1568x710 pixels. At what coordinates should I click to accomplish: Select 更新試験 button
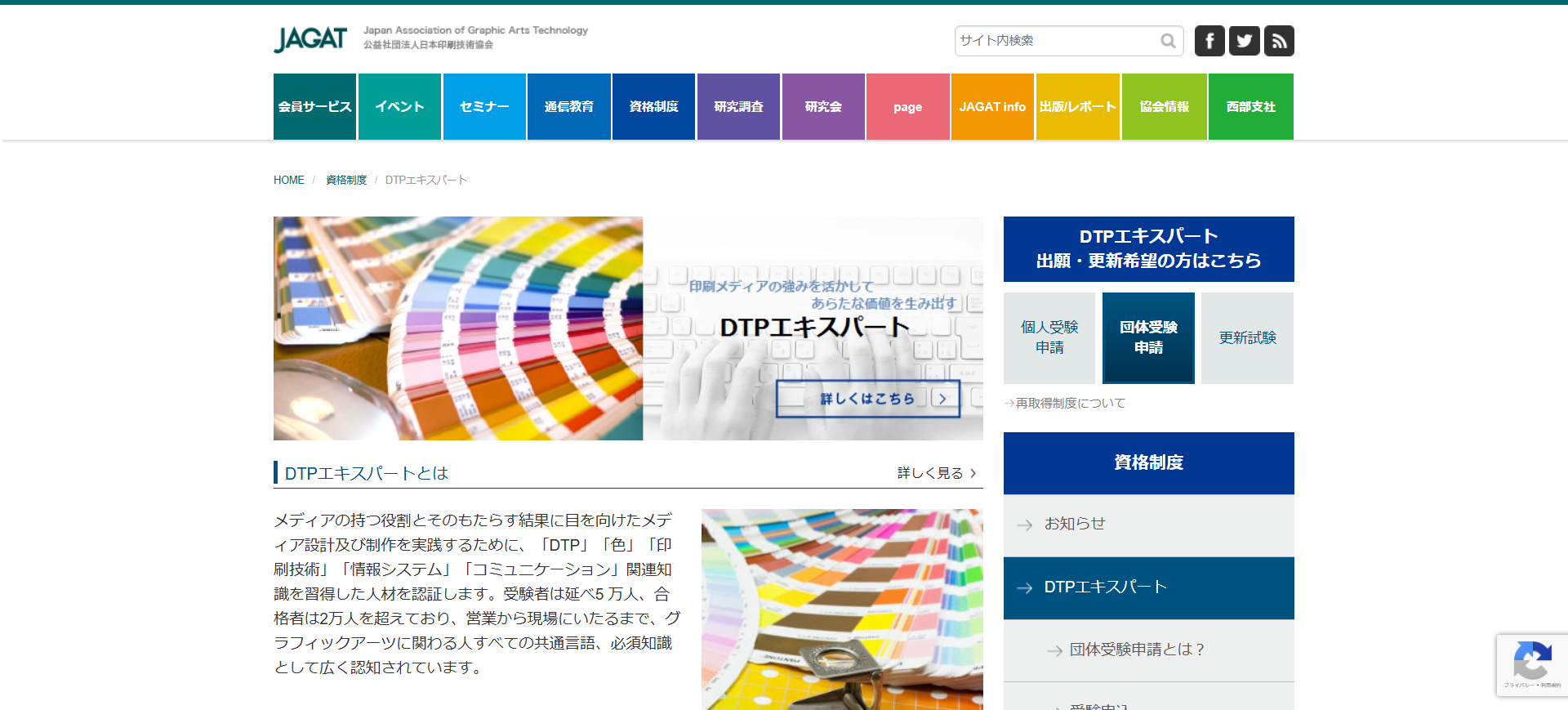coord(1247,337)
